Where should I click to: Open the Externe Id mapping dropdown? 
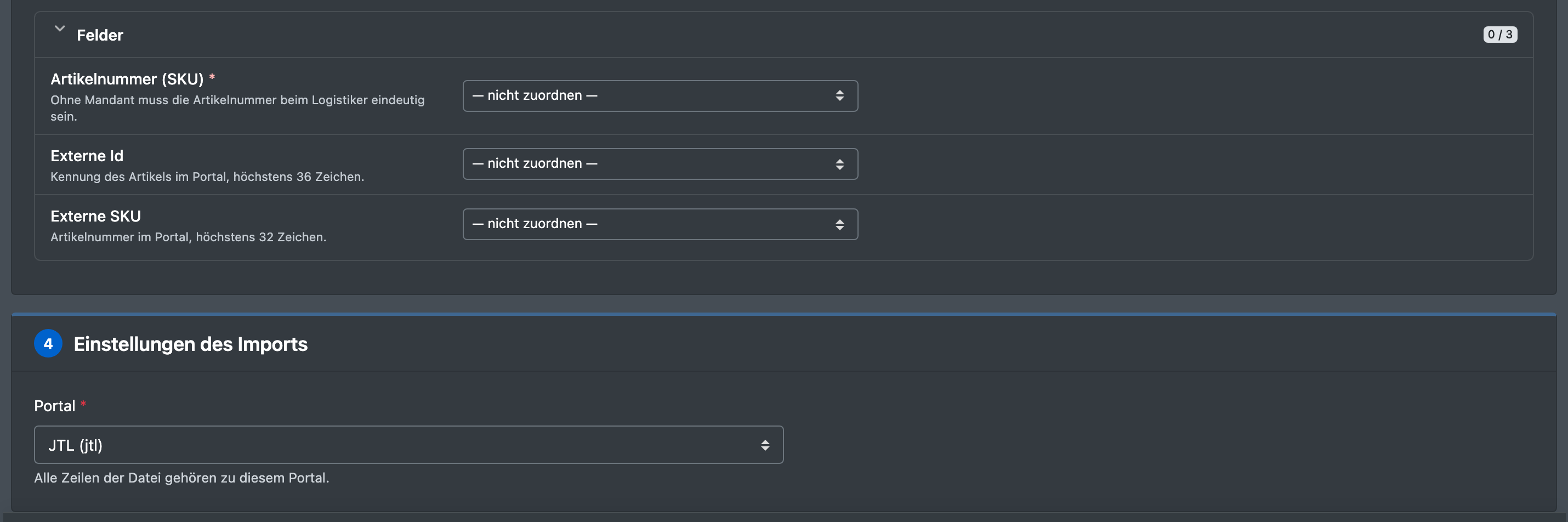[660, 164]
